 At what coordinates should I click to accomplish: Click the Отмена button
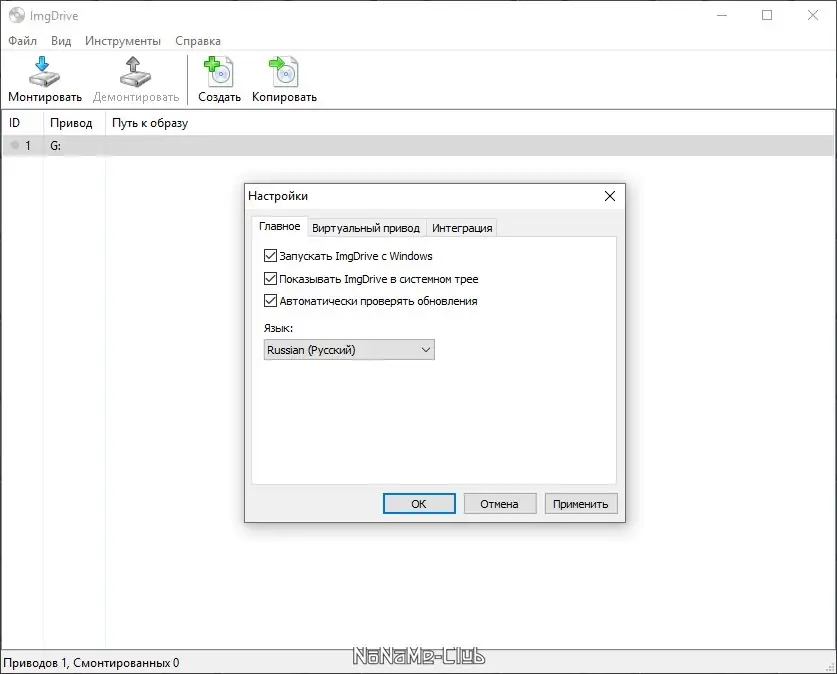tap(500, 504)
